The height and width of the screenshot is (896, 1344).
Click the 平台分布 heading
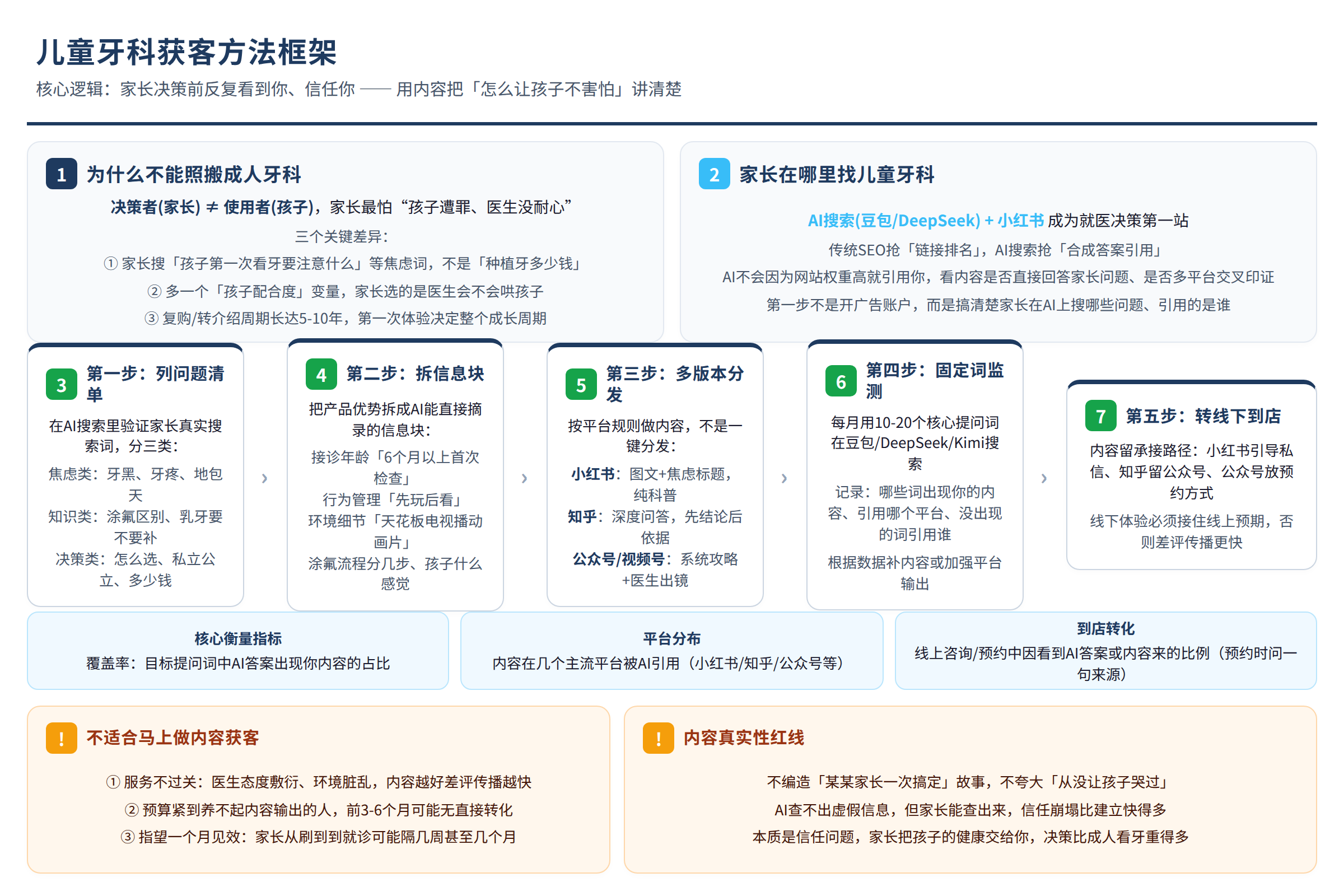coord(671,638)
